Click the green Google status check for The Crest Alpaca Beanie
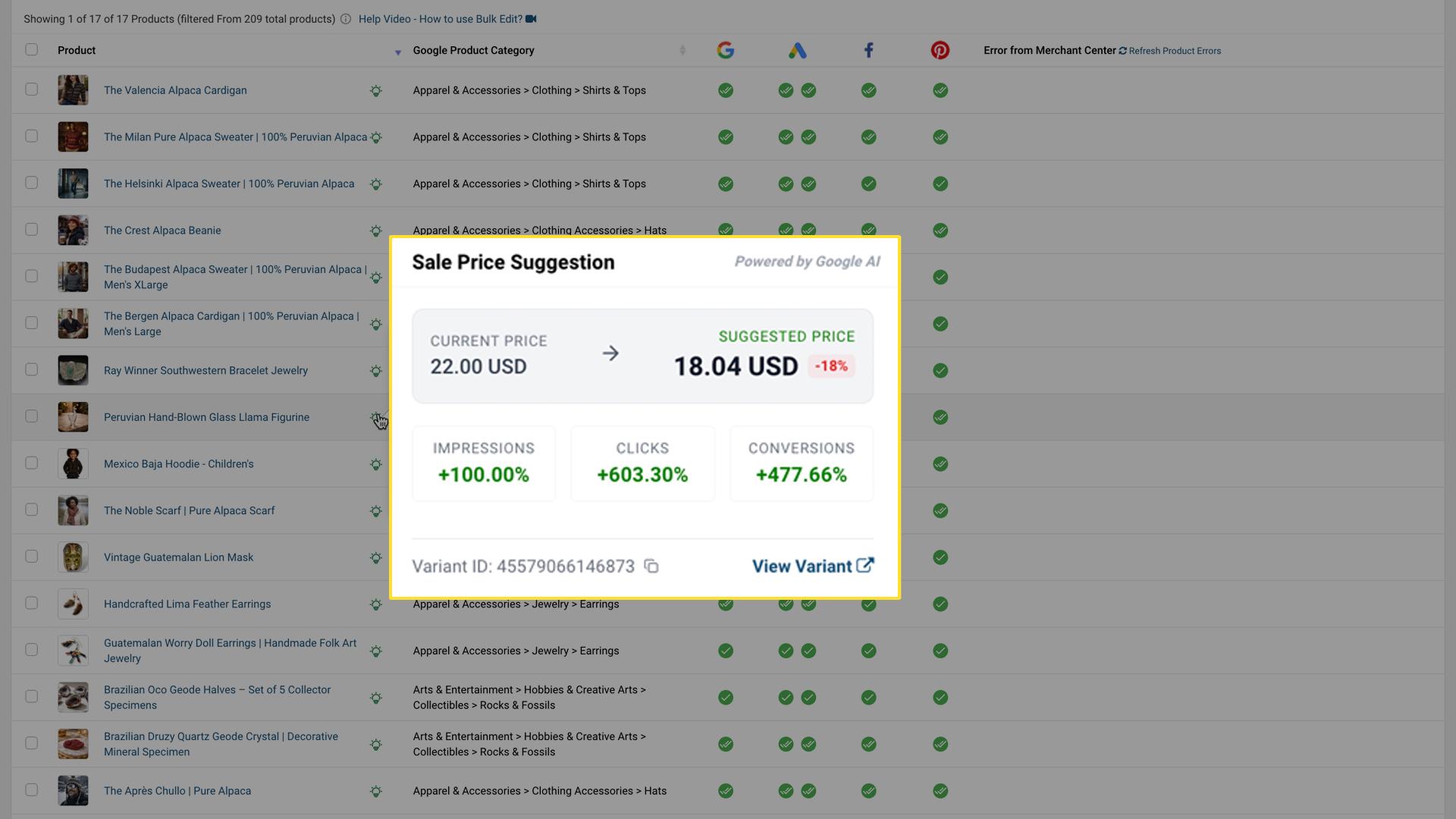Screen dimensions: 1456x819 pyautogui.click(x=726, y=230)
